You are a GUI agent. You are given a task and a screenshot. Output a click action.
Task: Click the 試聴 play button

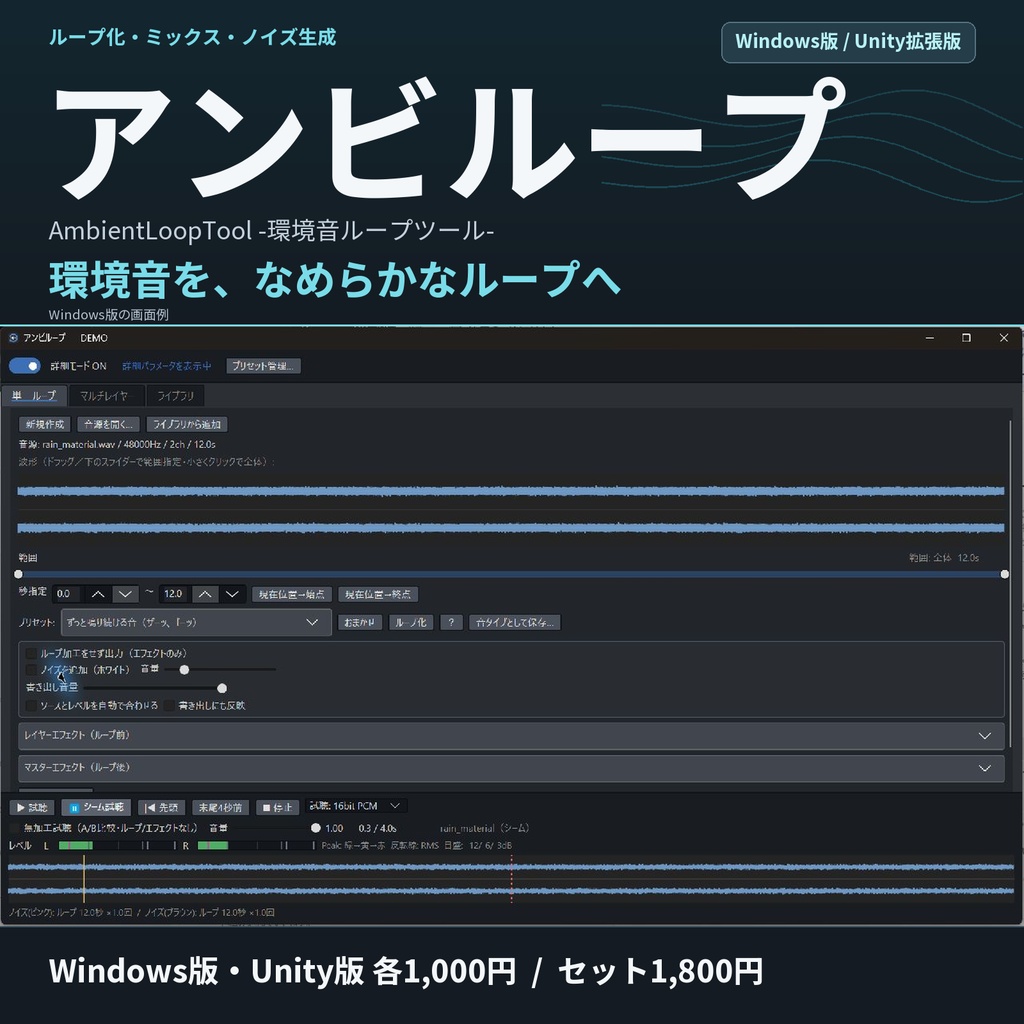coord(32,808)
